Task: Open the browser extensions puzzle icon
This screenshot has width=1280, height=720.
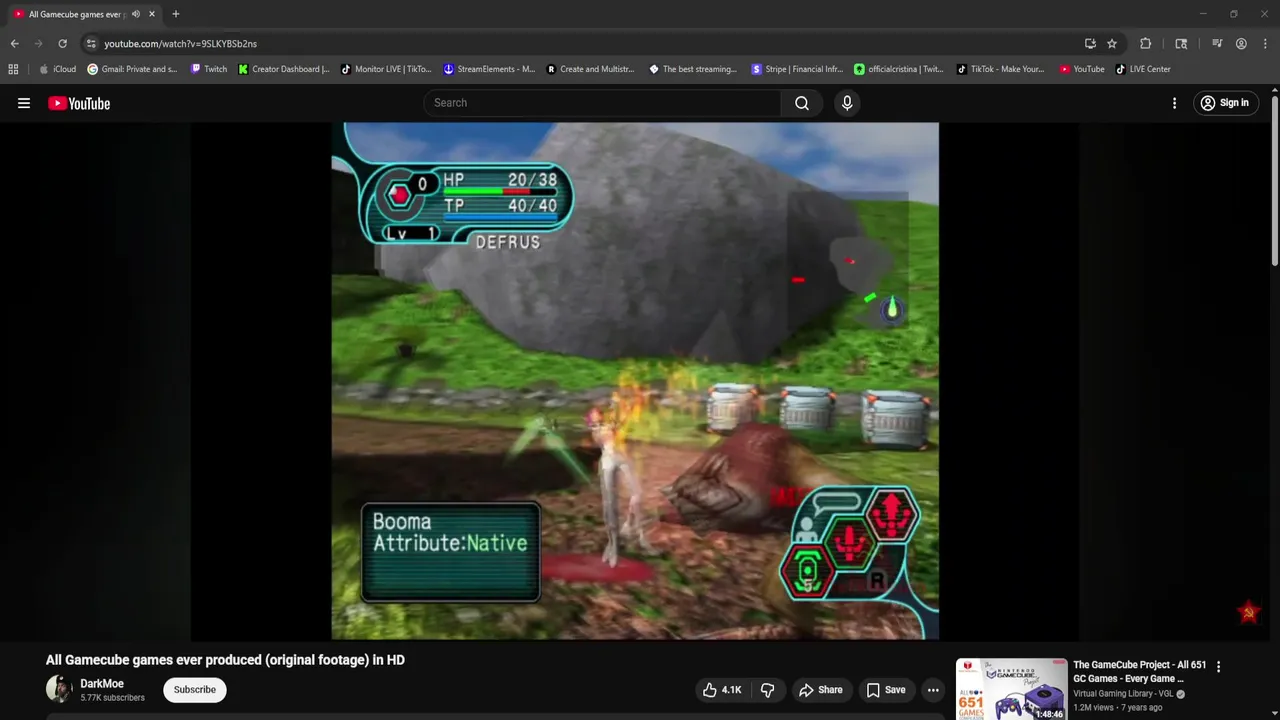Action: (1146, 44)
